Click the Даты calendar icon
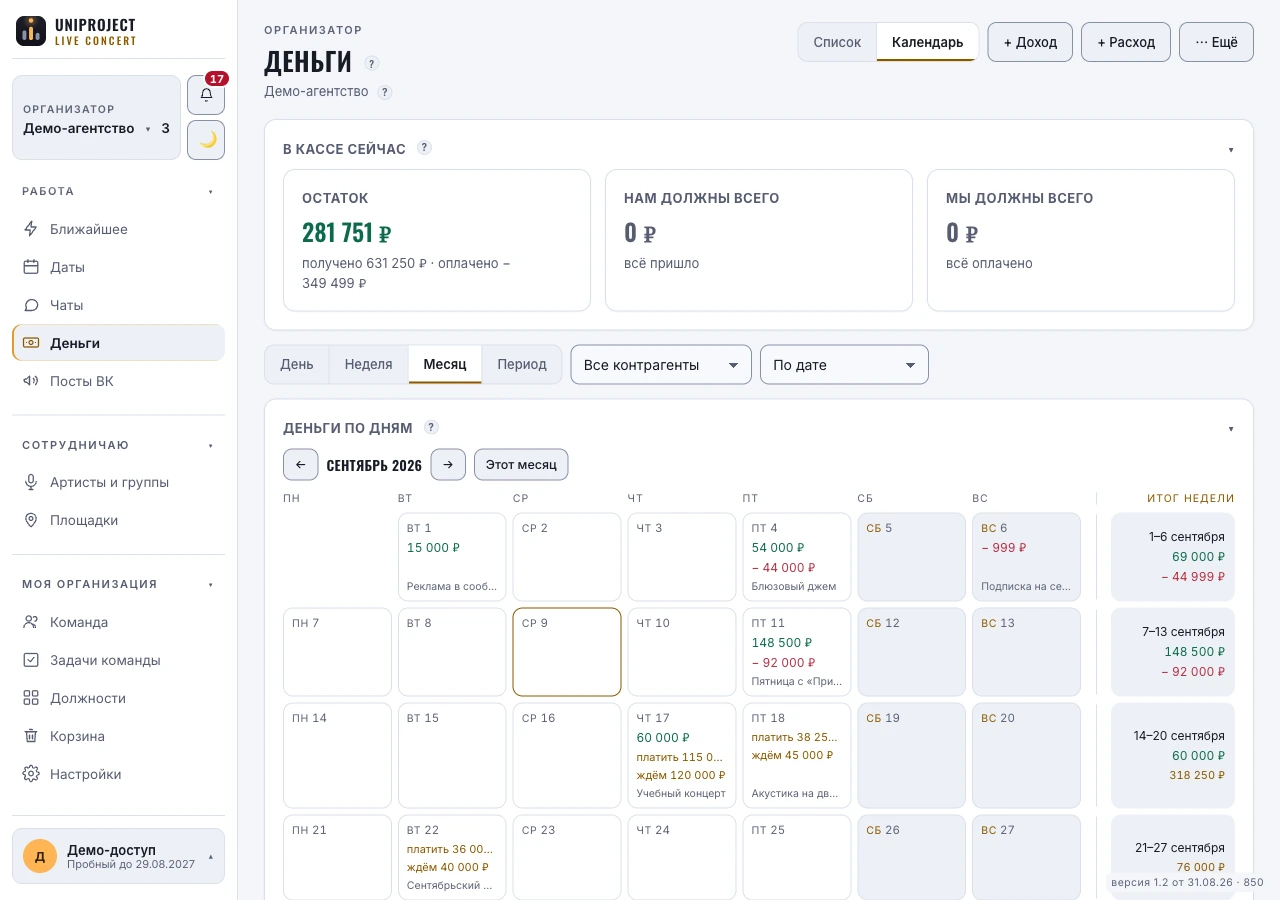1280x900 pixels. tap(31, 267)
